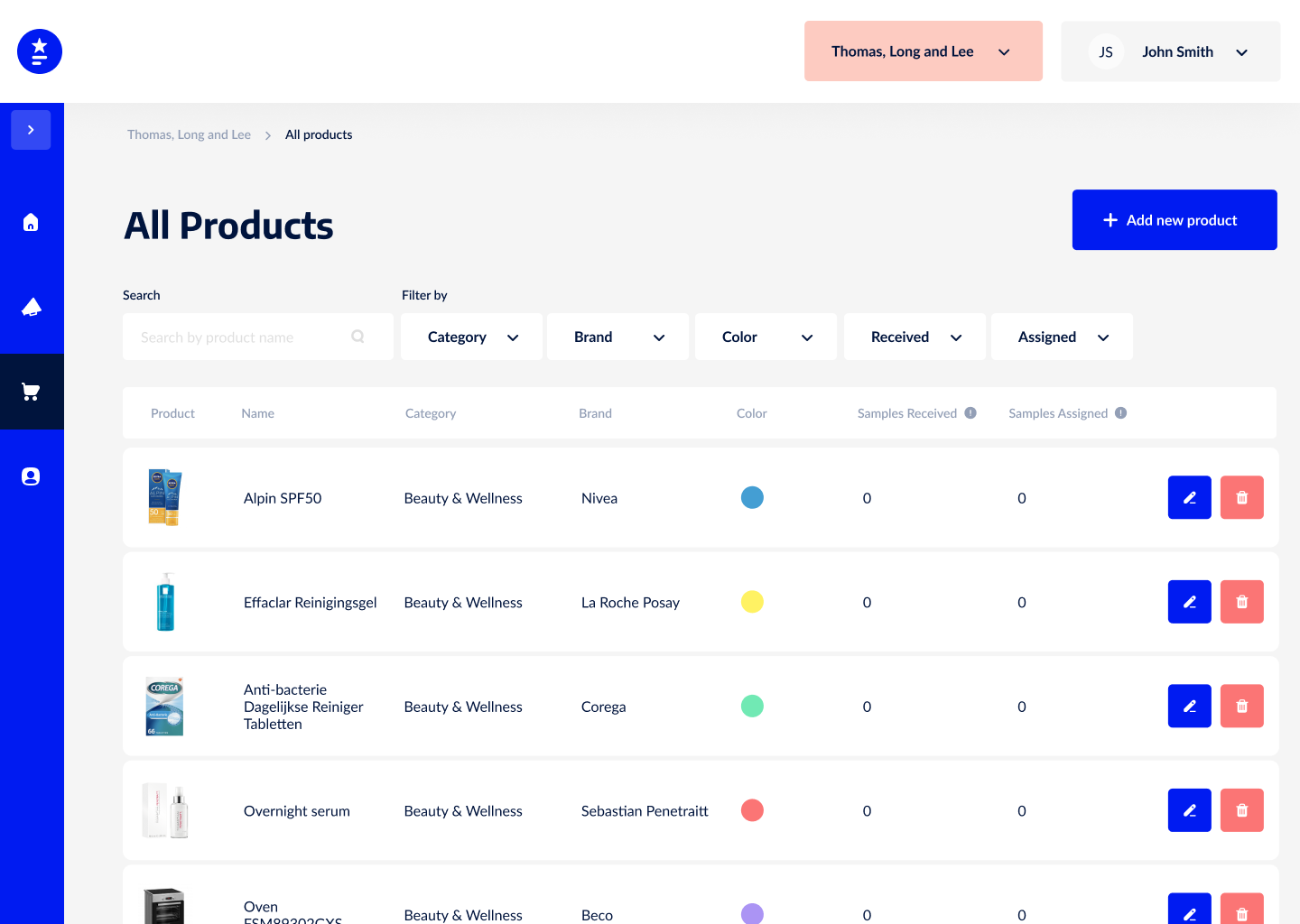Open the home icon in sidebar
This screenshot has height=924, width=1300.
pyautogui.click(x=31, y=222)
